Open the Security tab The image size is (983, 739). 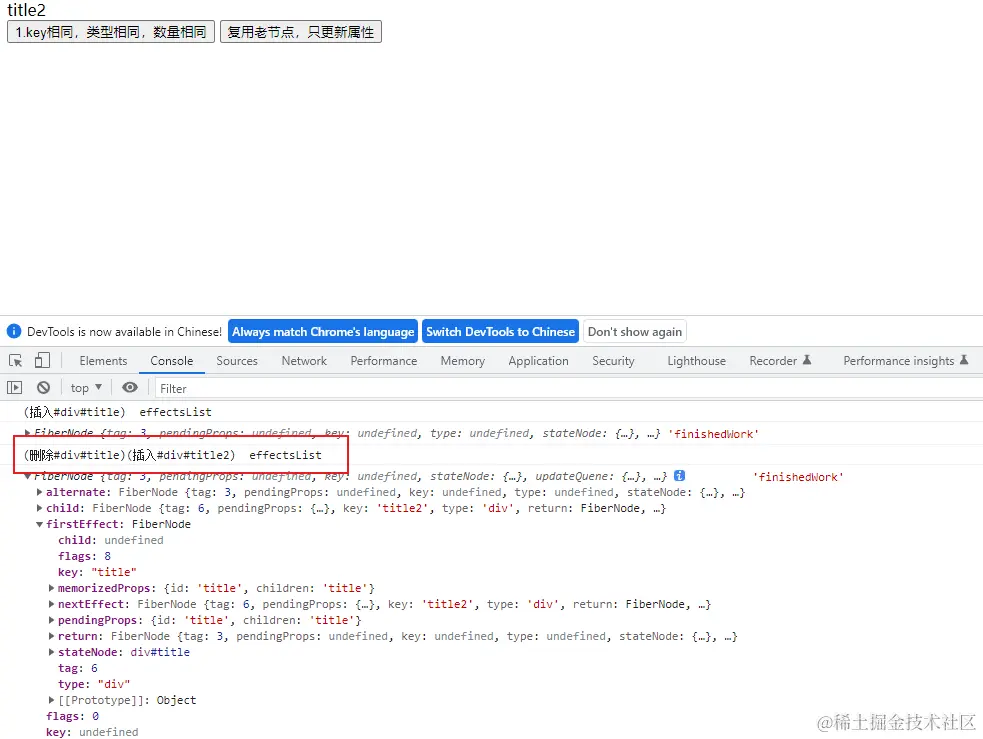click(613, 361)
